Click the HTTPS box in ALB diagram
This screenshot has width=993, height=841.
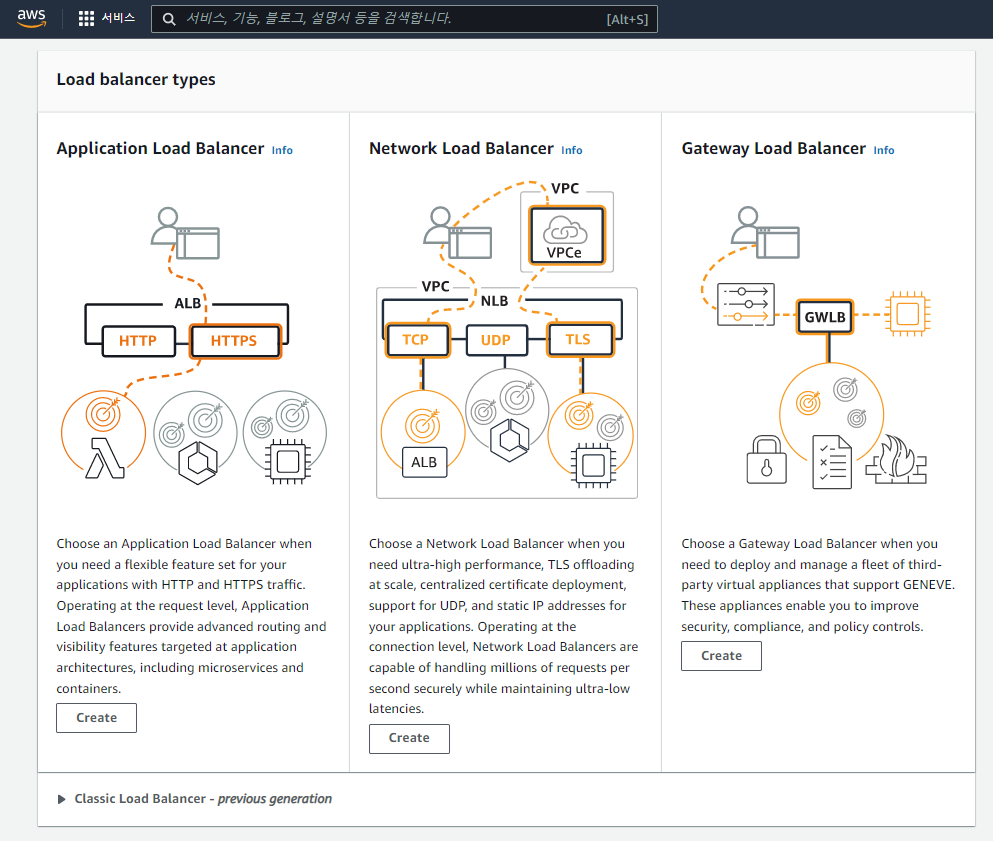pos(234,341)
